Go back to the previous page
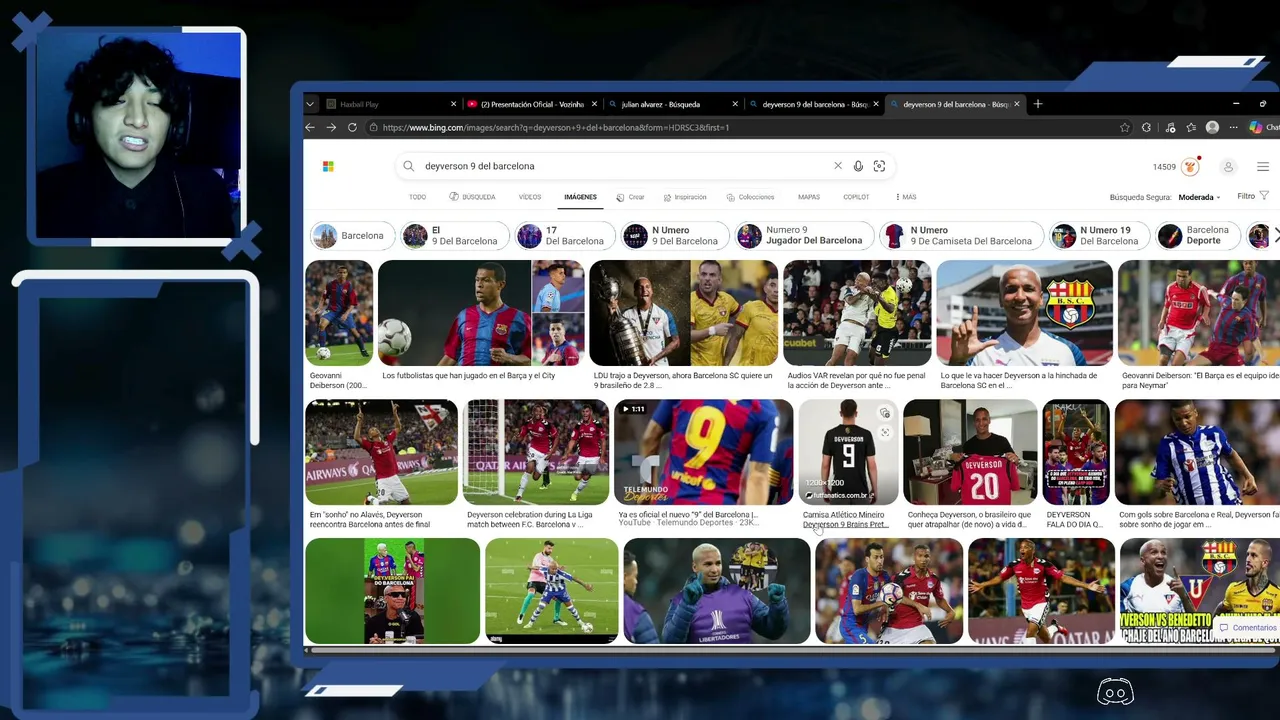 (x=310, y=127)
